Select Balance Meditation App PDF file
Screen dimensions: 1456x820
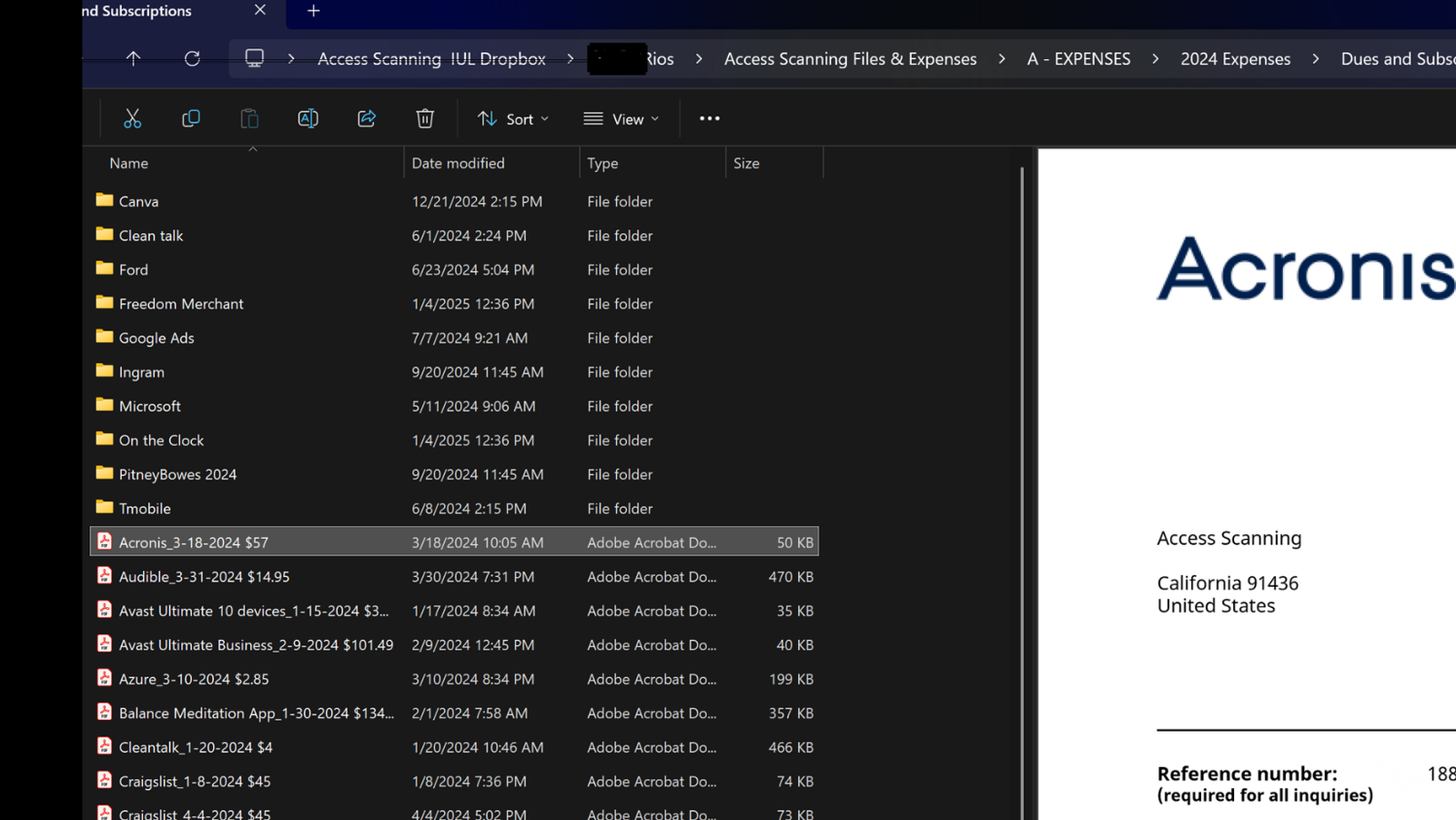454,714
